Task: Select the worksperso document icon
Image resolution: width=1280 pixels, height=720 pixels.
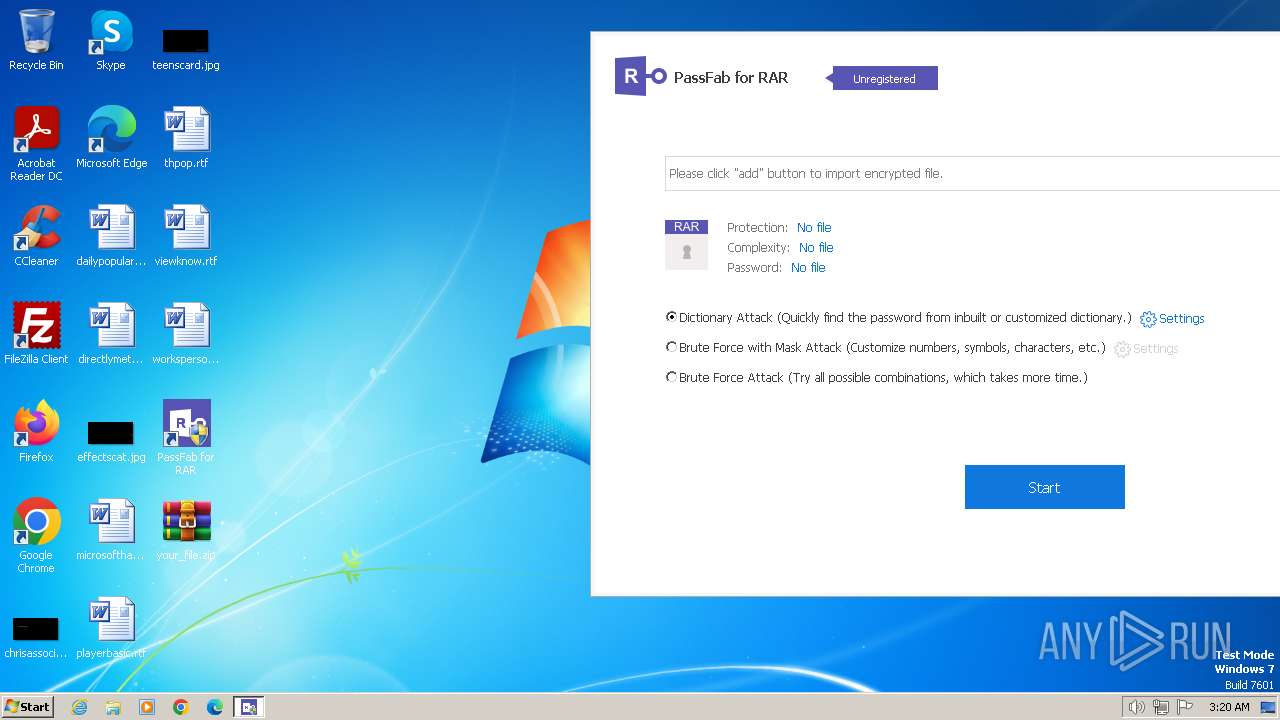Action: [186, 334]
